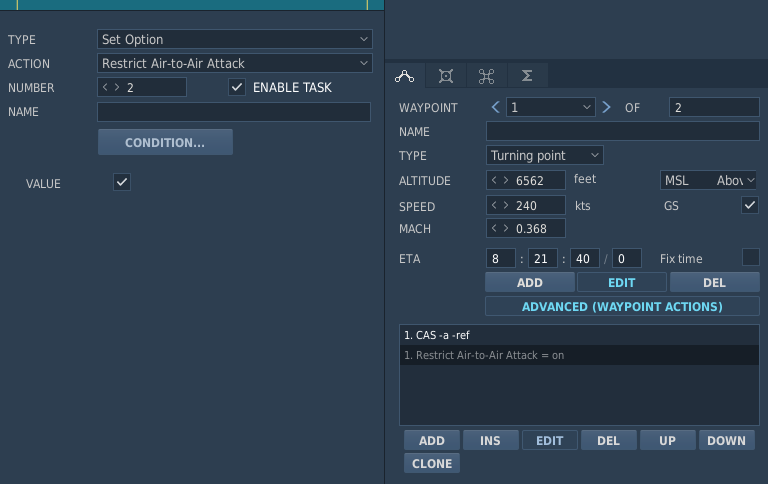Image resolution: width=768 pixels, height=484 pixels.
Task: Click the ETA day field
Action: [x=627, y=258]
